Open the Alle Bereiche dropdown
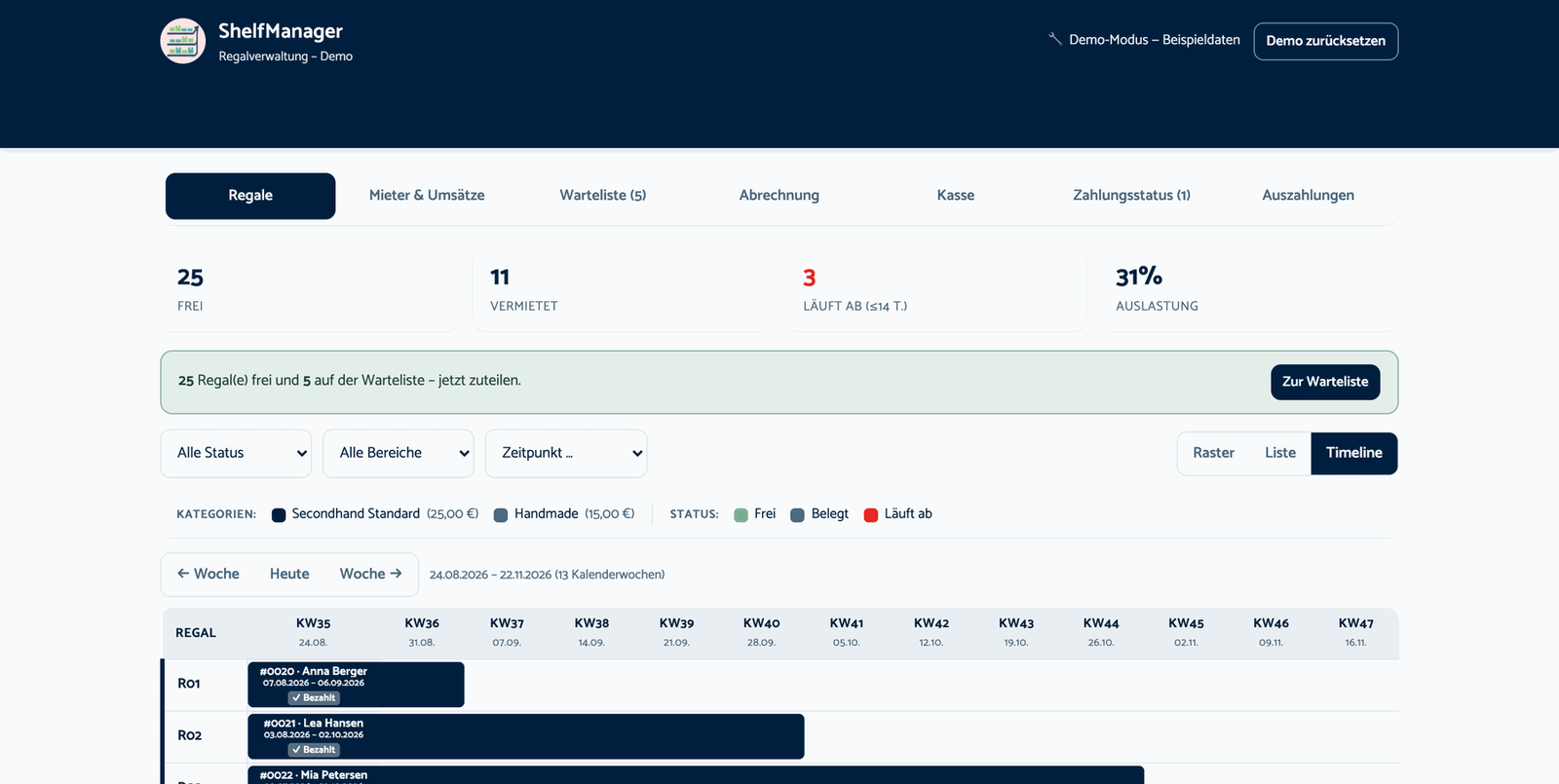 tap(399, 454)
